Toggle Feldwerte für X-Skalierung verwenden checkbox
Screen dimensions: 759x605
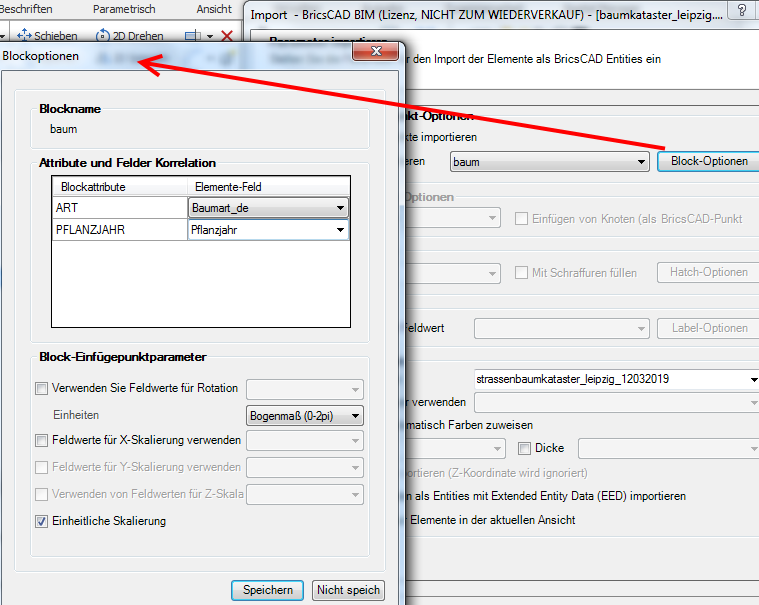(x=41, y=440)
